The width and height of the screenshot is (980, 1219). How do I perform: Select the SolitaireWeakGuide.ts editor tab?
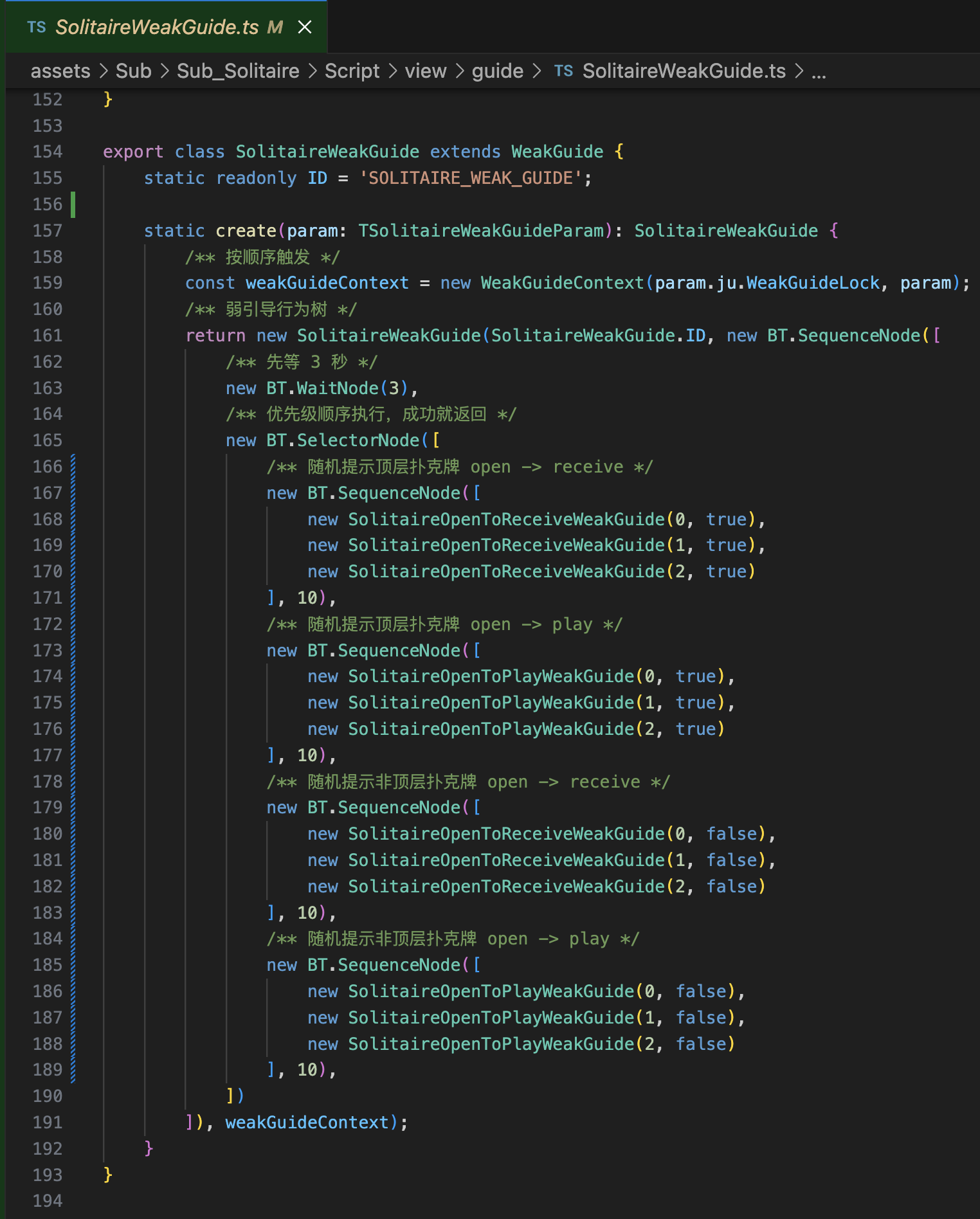click(167, 27)
